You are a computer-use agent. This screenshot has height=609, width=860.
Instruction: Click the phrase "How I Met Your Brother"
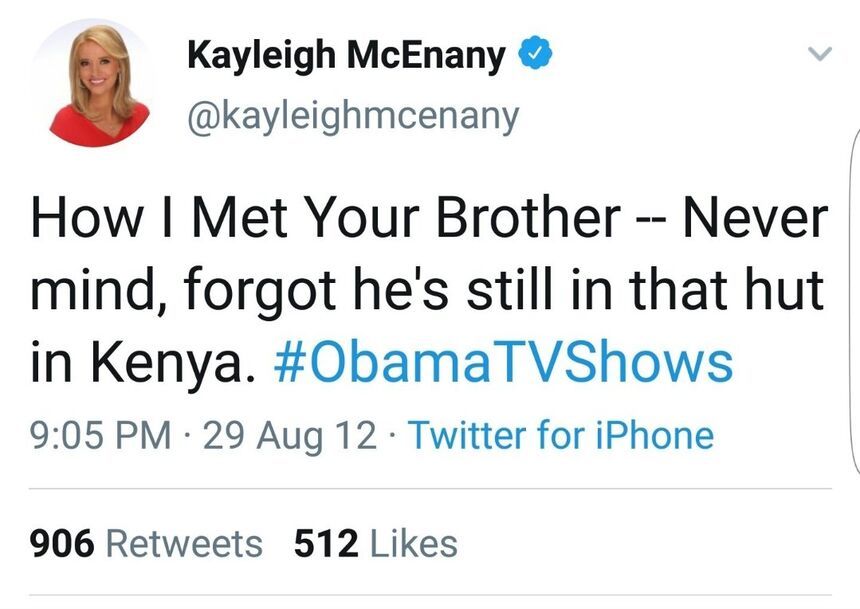tap(325, 219)
